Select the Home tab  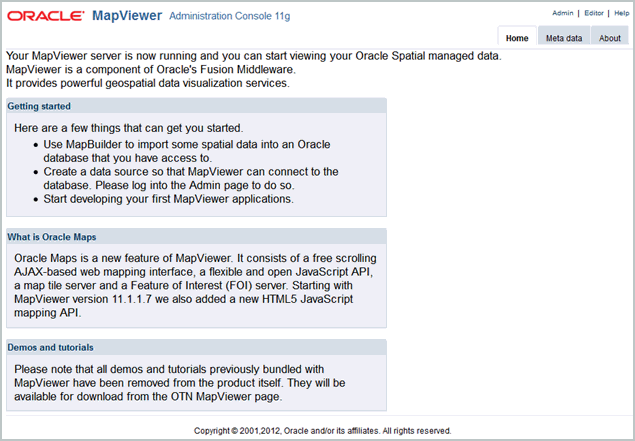point(517,36)
